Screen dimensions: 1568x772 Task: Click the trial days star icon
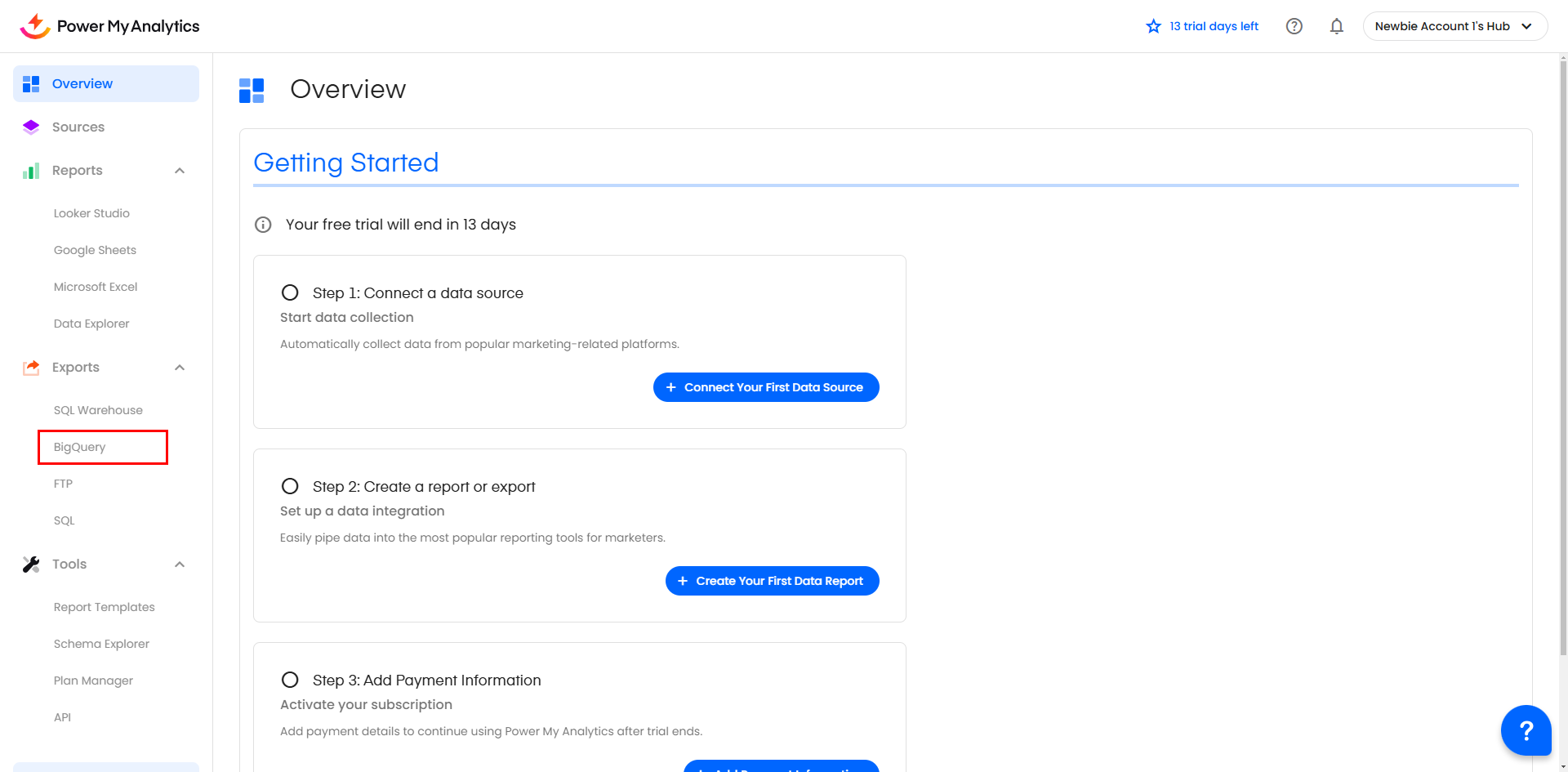pos(1153,26)
